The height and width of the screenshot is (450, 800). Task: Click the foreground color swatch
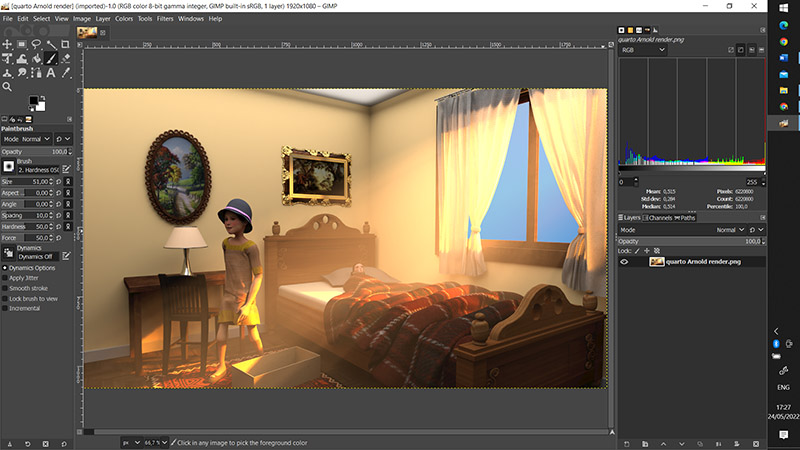[x=33, y=102]
